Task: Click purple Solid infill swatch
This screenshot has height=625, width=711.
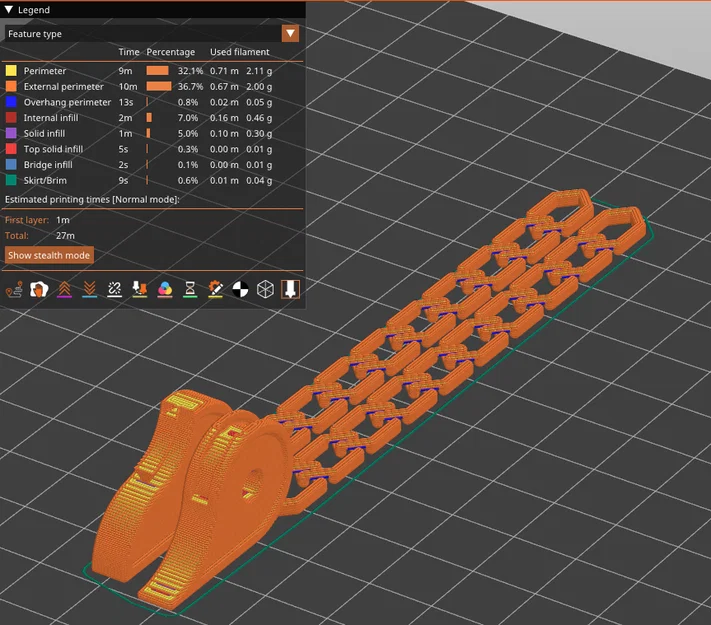Action: pyautogui.click(x=11, y=133)
